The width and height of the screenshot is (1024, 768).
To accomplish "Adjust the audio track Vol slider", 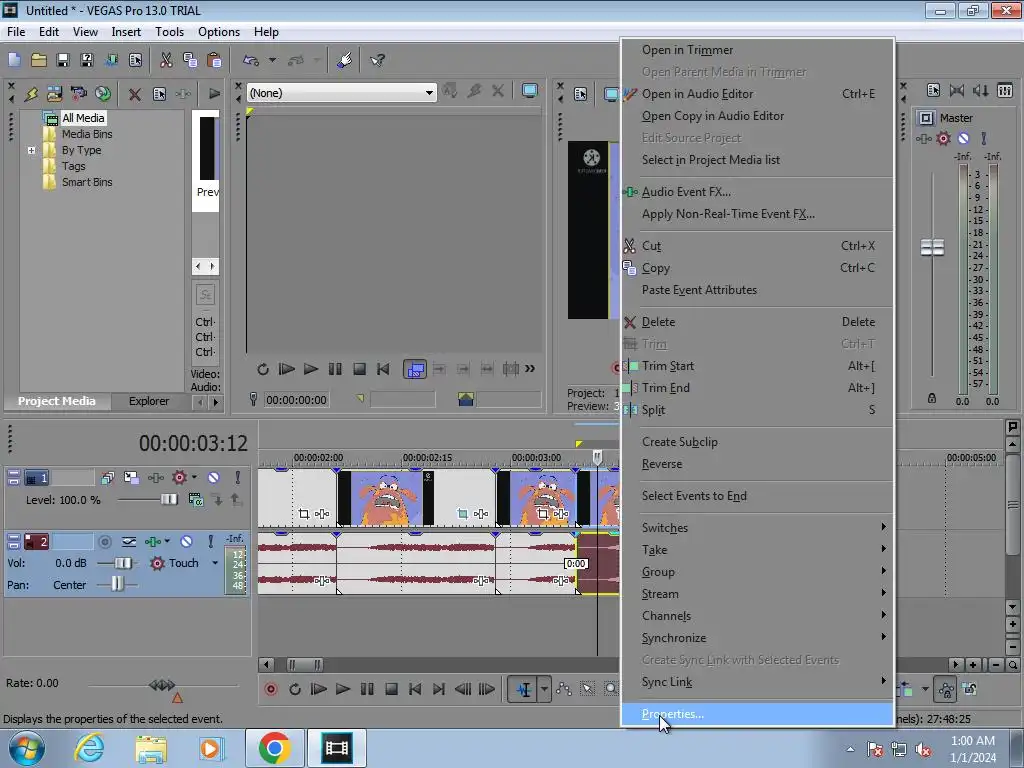I will click(122, 563).
